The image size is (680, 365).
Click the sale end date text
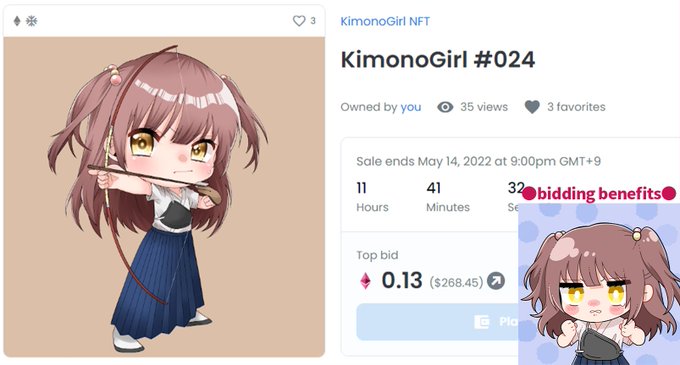click(x=478, y=161)
